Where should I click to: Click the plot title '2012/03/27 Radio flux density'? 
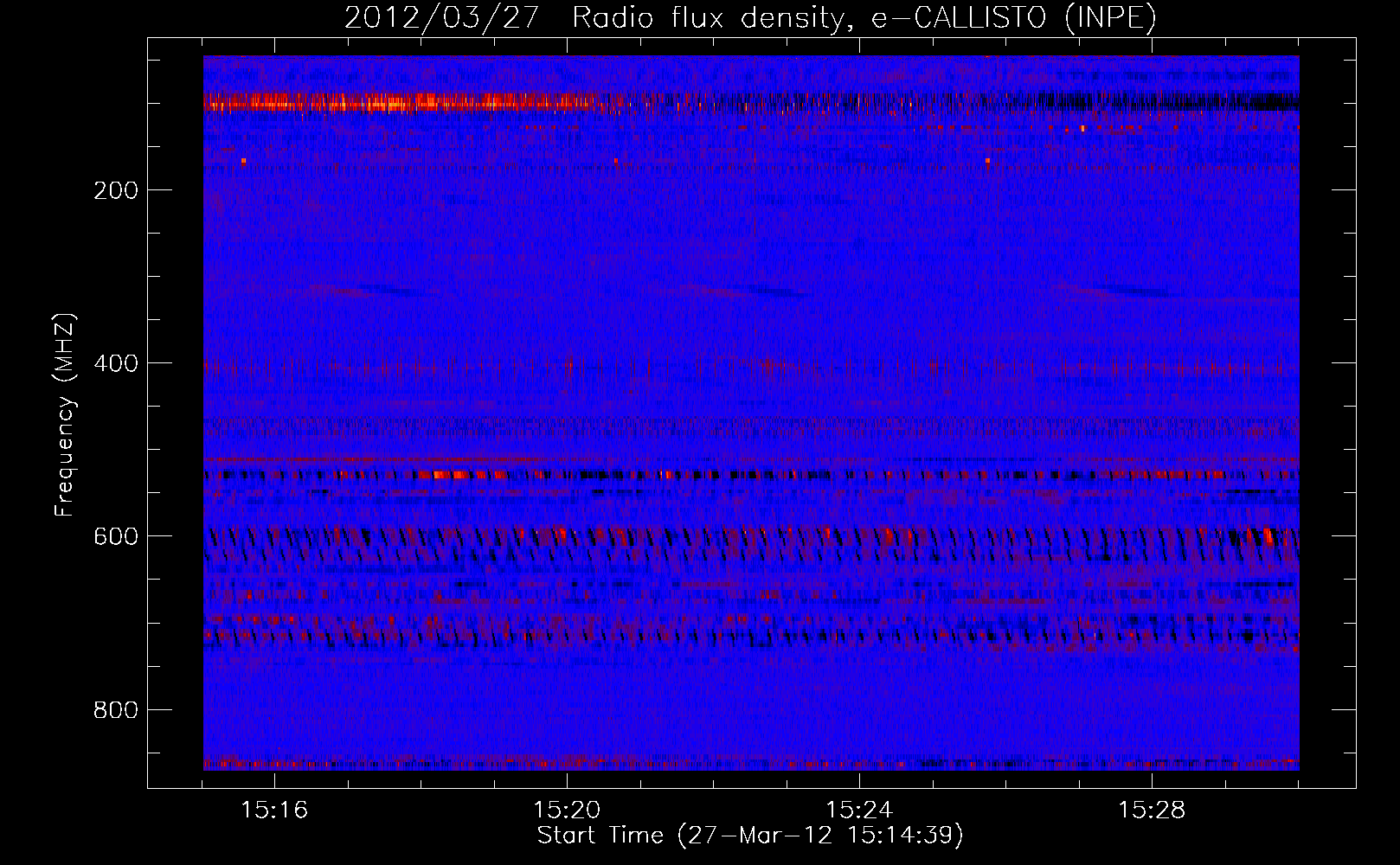(x=751, y=18)
